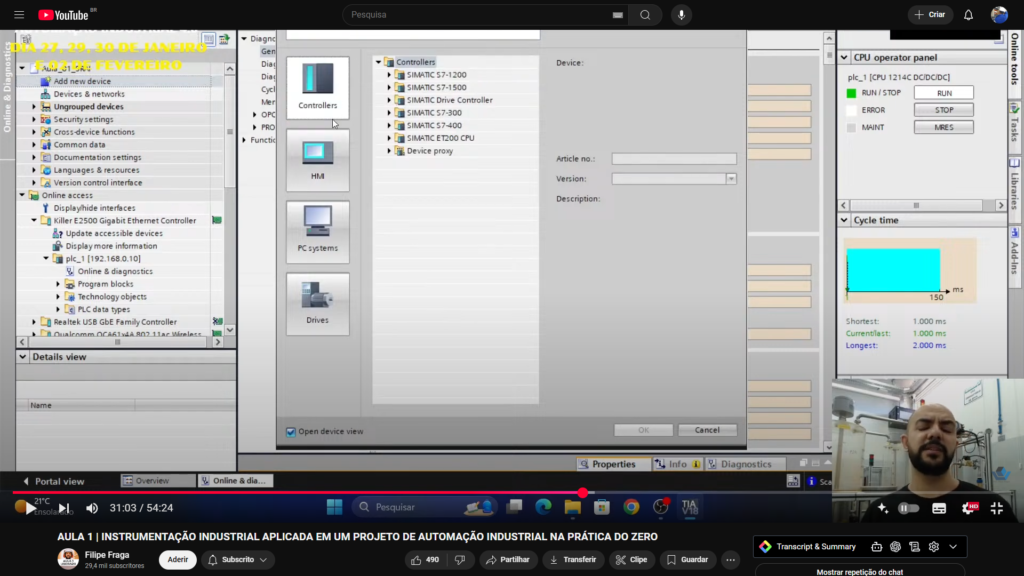
Task: Toggle the autoplay switch
Action: 908,508
